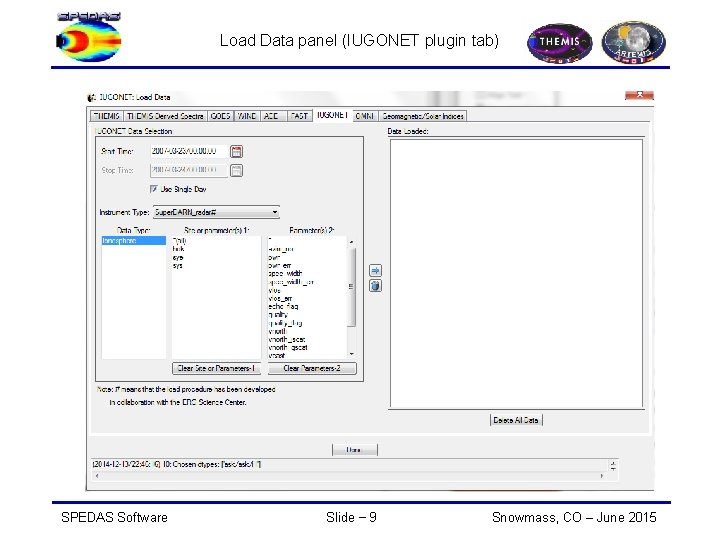Viewport: 720px width, 540px height.
Task: Switch to THEMIS Derived Spectra tab
Action: pyautogui.click(x=165, y=116)
